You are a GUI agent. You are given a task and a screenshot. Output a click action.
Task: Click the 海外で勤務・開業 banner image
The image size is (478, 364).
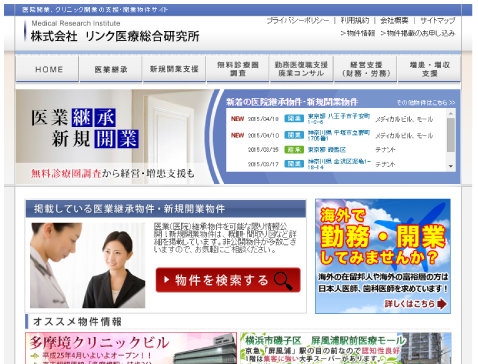coord(383,256)
